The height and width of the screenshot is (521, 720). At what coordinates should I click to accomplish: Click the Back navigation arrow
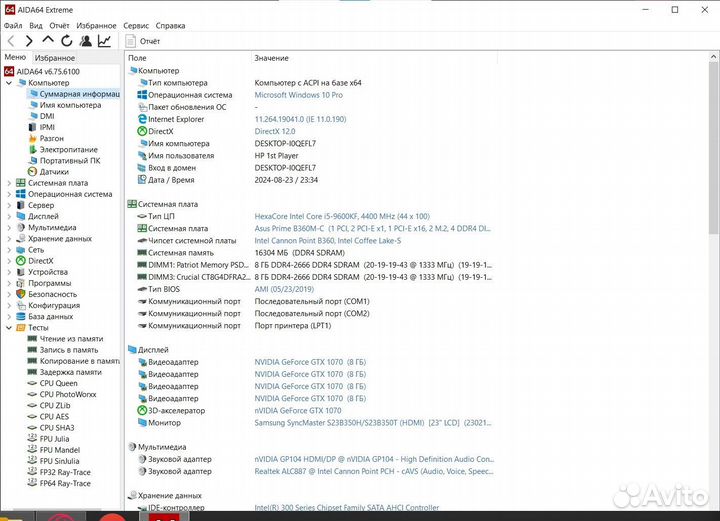coord(11,41)
